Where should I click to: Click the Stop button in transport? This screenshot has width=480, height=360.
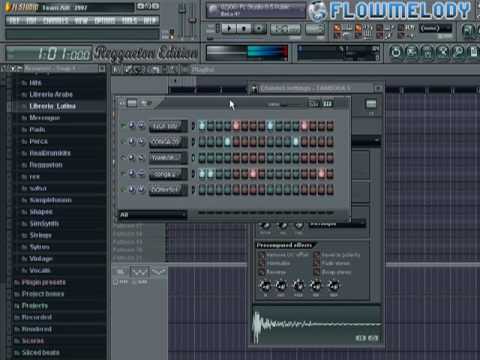244,29
